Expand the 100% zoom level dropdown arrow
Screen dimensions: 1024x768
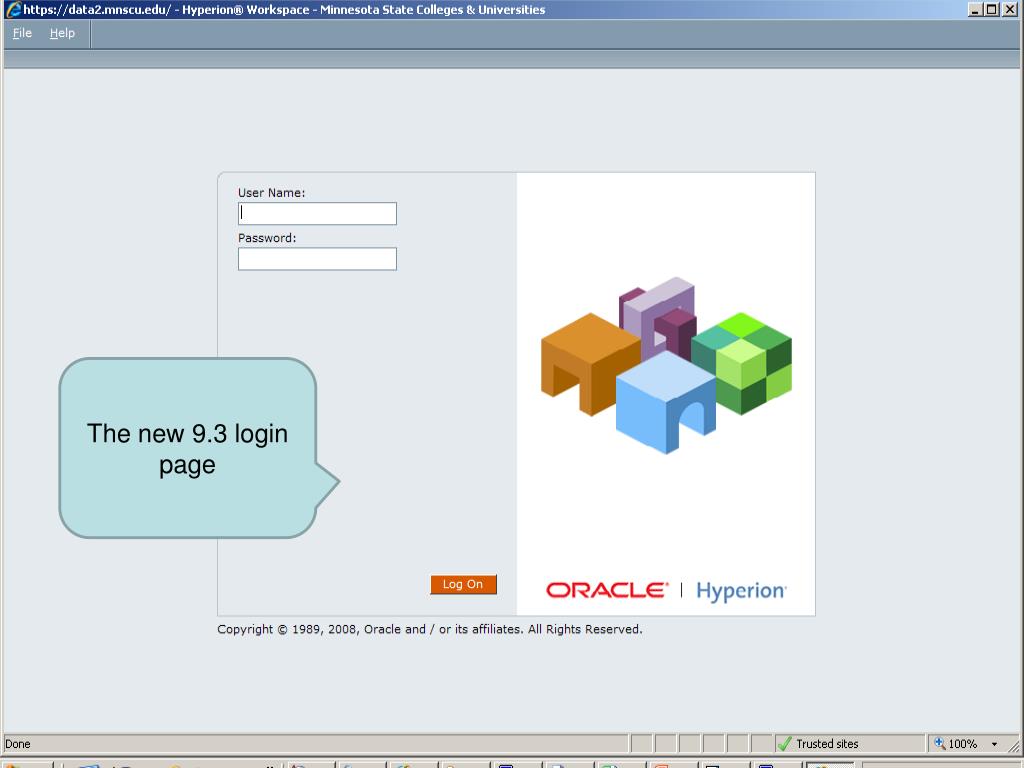pos(994,744)
